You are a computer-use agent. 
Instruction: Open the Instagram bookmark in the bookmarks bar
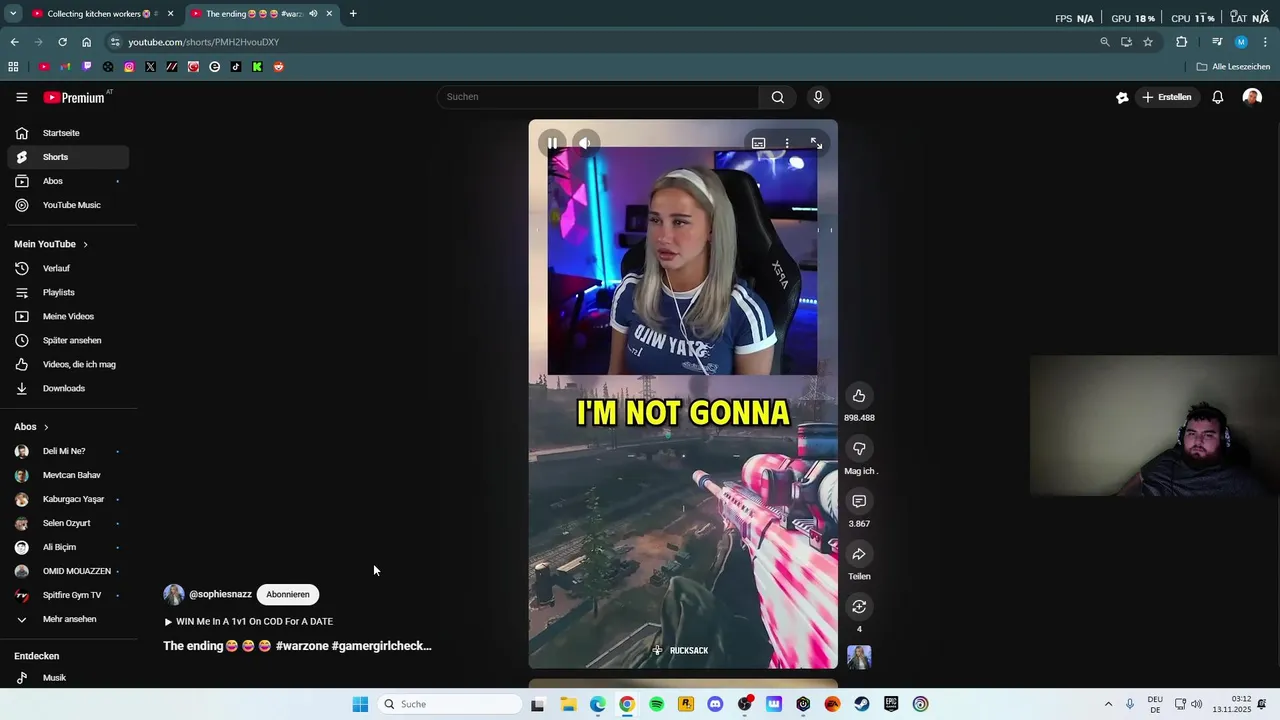tap(129, 67)
